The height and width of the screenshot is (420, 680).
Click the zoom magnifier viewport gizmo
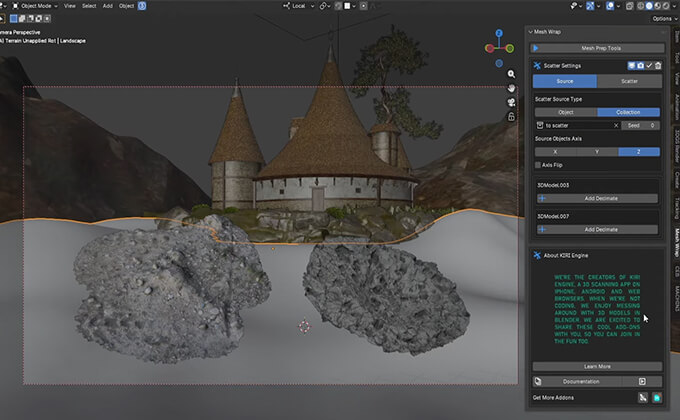[x=511, y=73]
